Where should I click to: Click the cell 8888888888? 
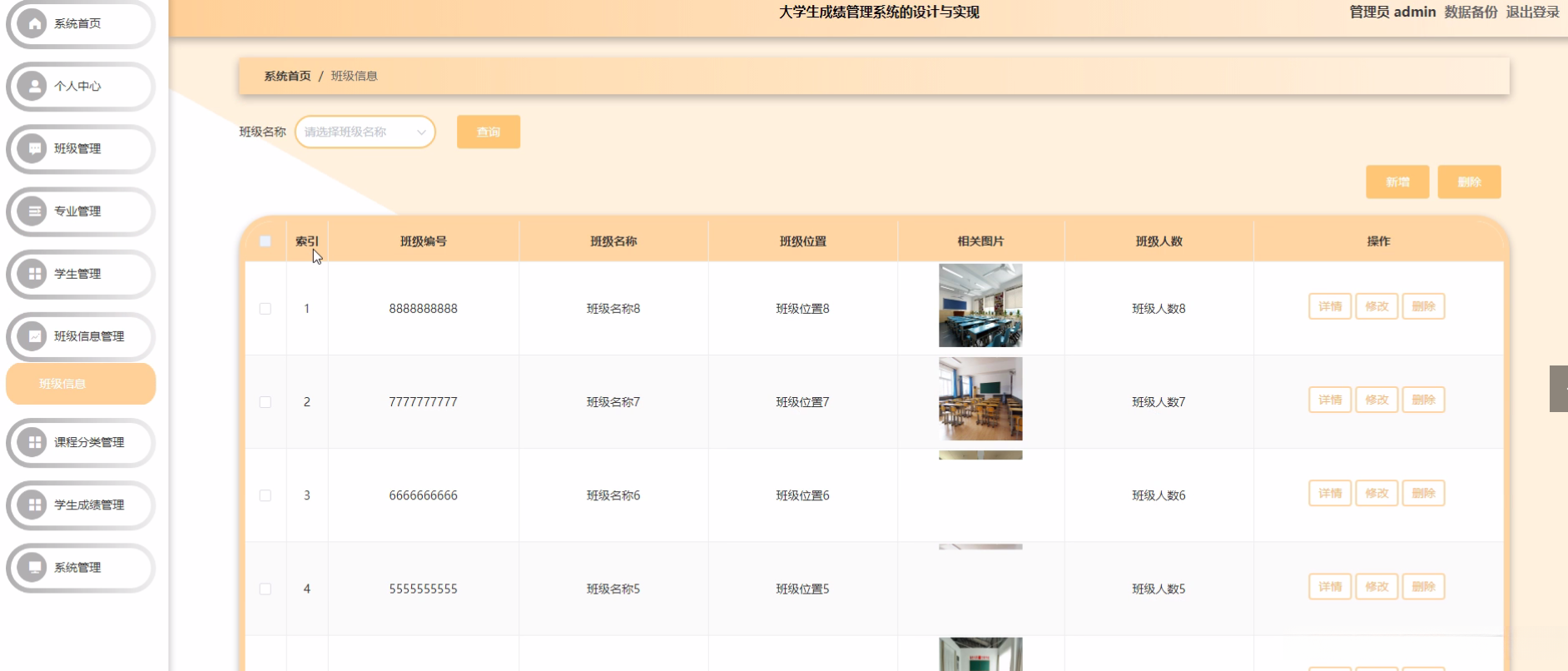pos(424,309)
